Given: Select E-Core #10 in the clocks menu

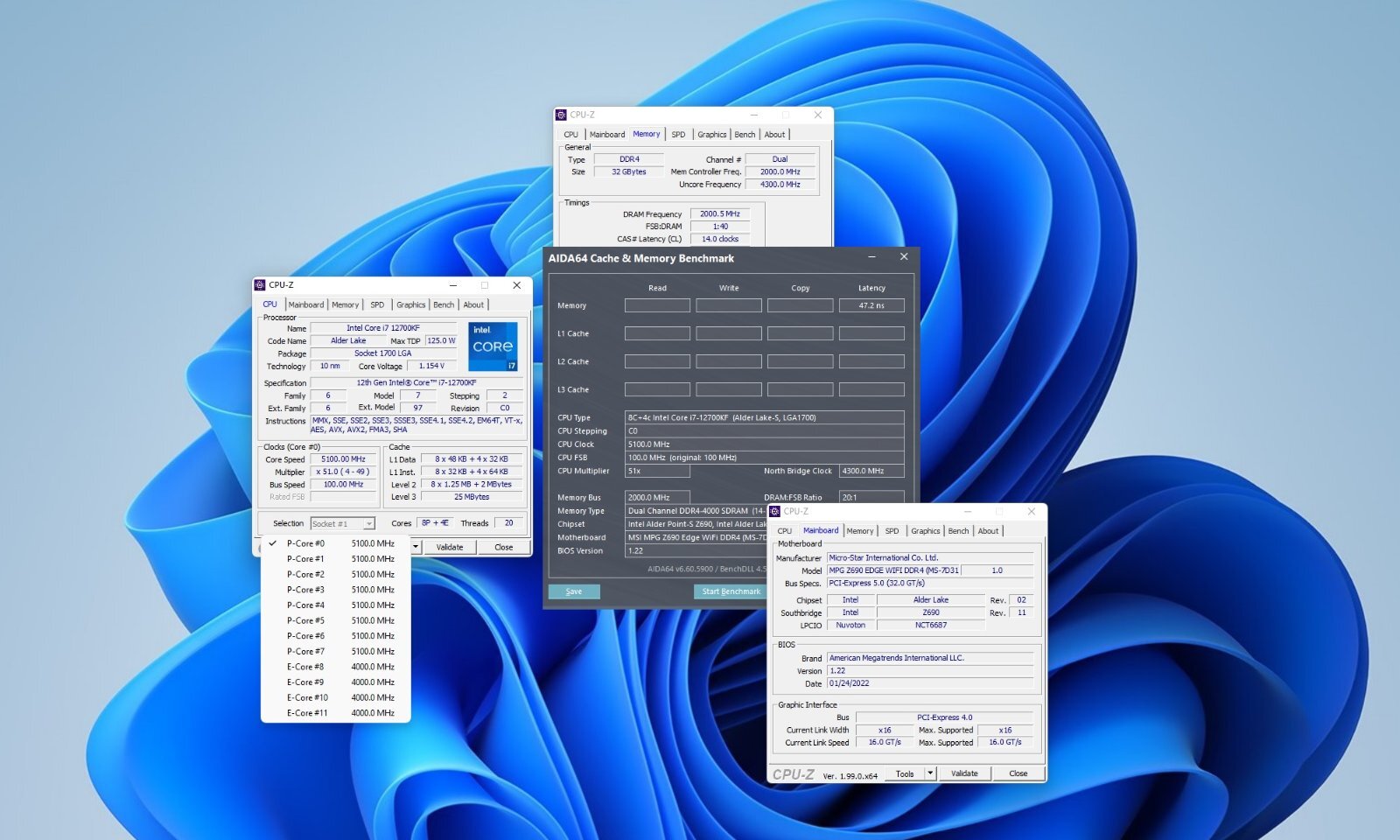Looking at the screenshot, I should click(336, 698).
